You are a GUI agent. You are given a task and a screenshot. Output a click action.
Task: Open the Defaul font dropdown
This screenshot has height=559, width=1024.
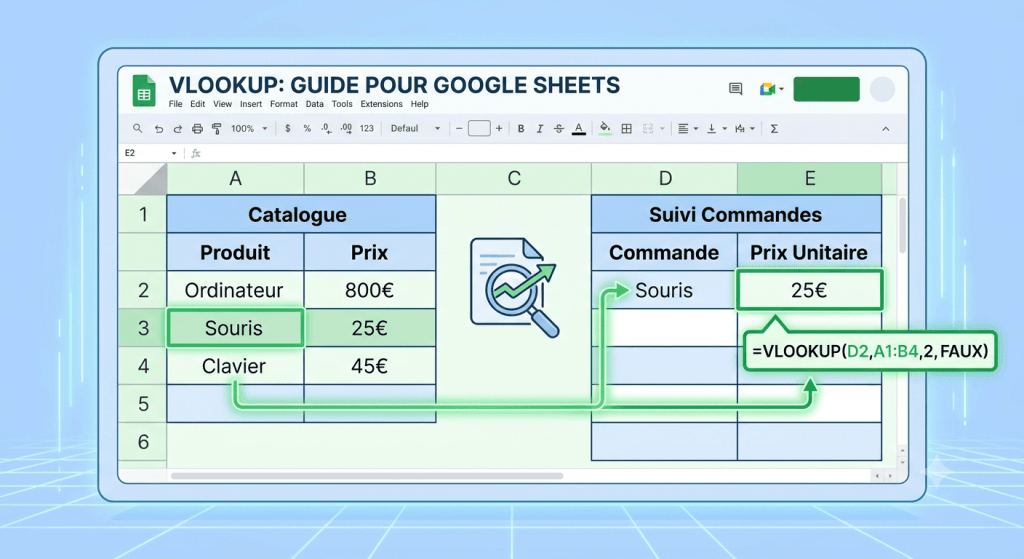[415, 129]
